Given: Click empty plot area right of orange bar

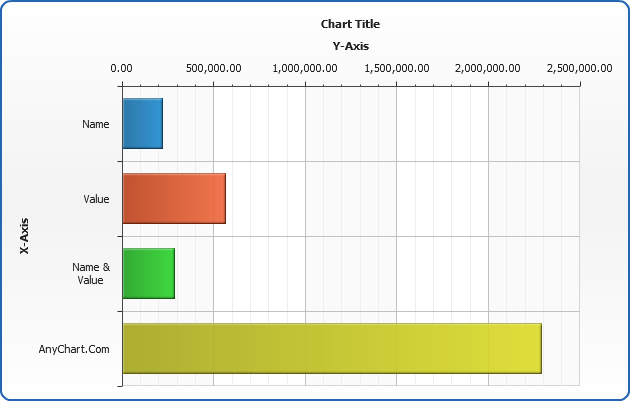Looking at the screenshot, I should pyautogui.click(x=400, y=198).
